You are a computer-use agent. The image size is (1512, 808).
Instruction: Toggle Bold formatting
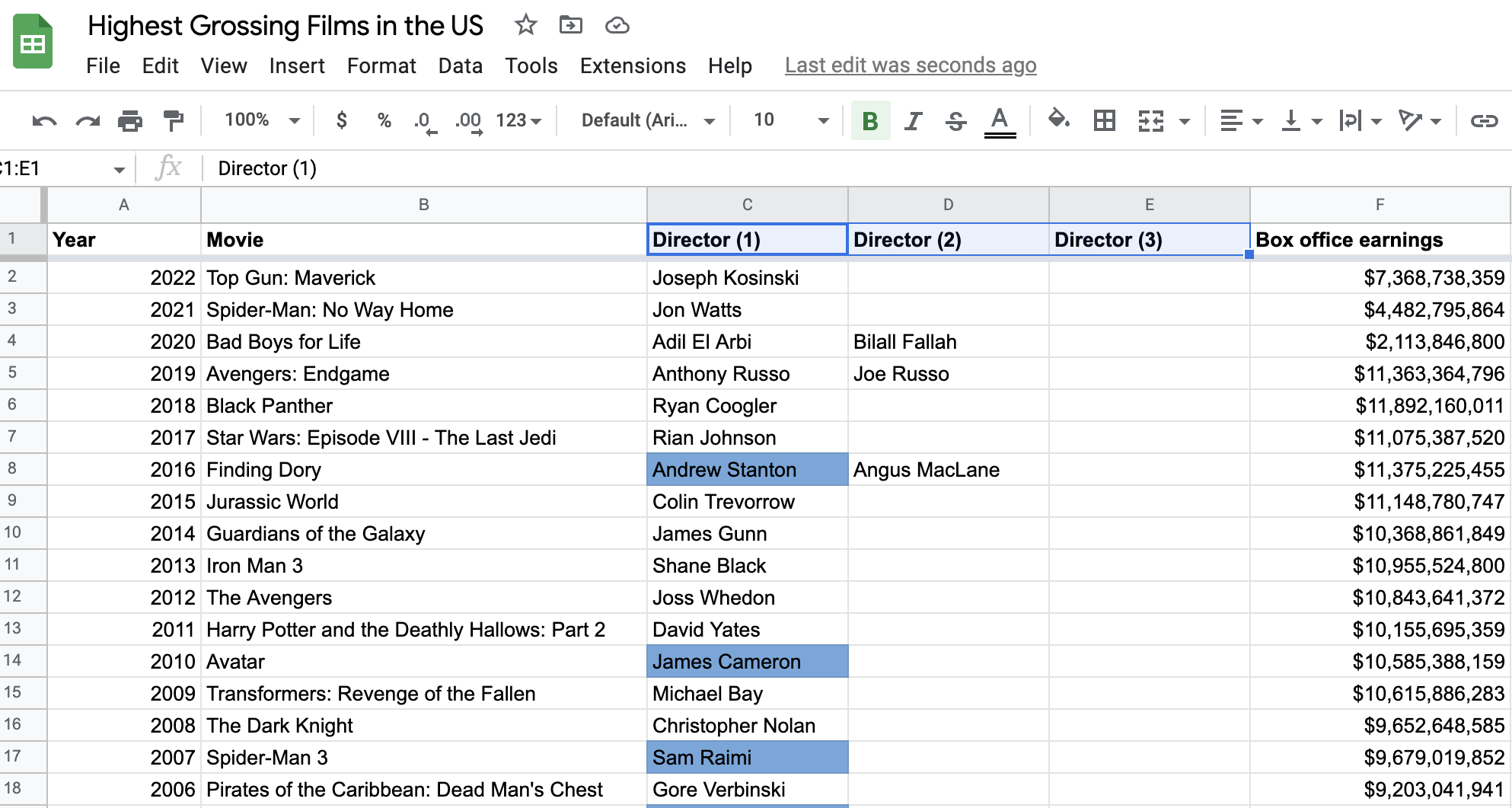tap(870, 120)
